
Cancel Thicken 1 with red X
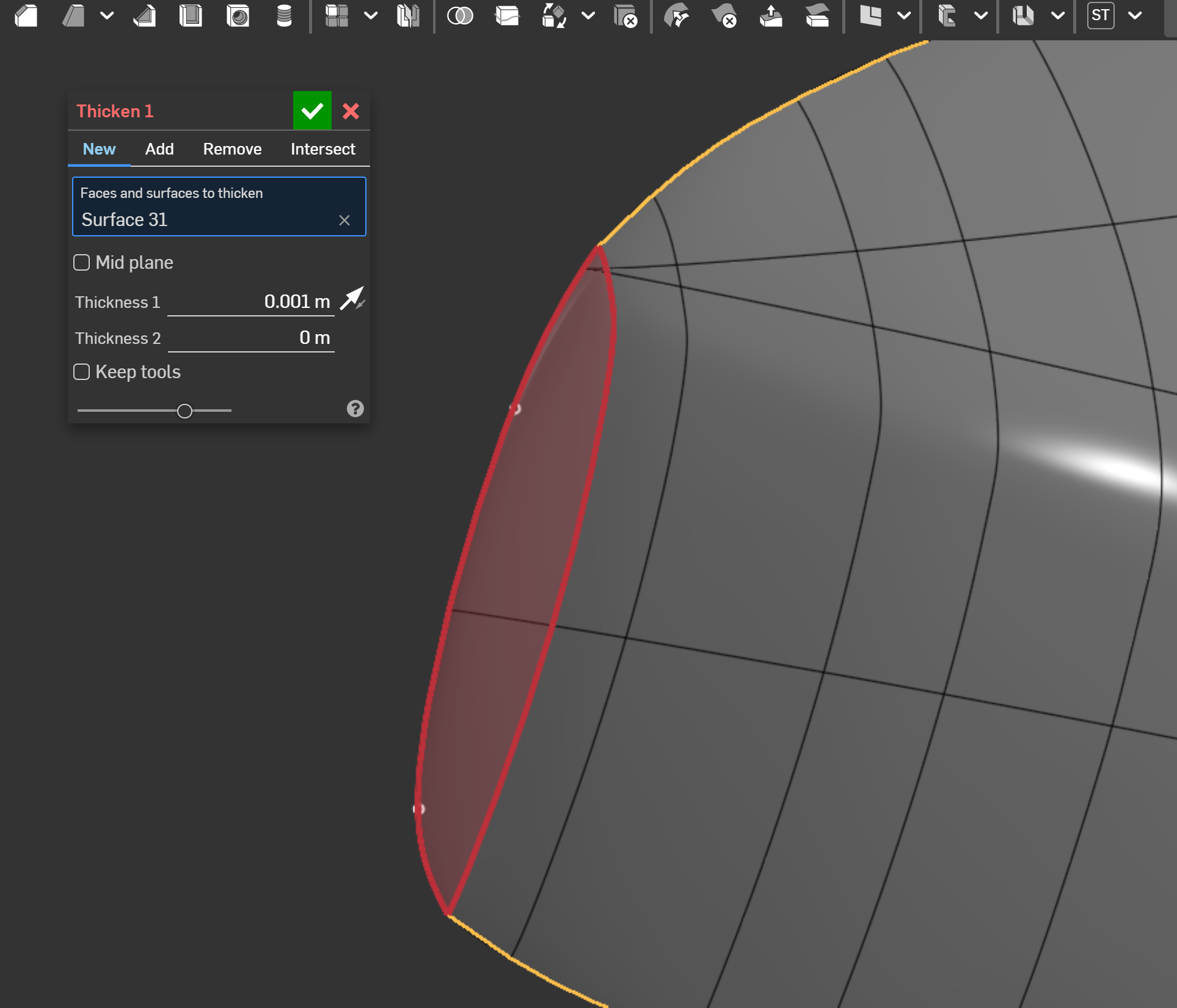[351, 111]
